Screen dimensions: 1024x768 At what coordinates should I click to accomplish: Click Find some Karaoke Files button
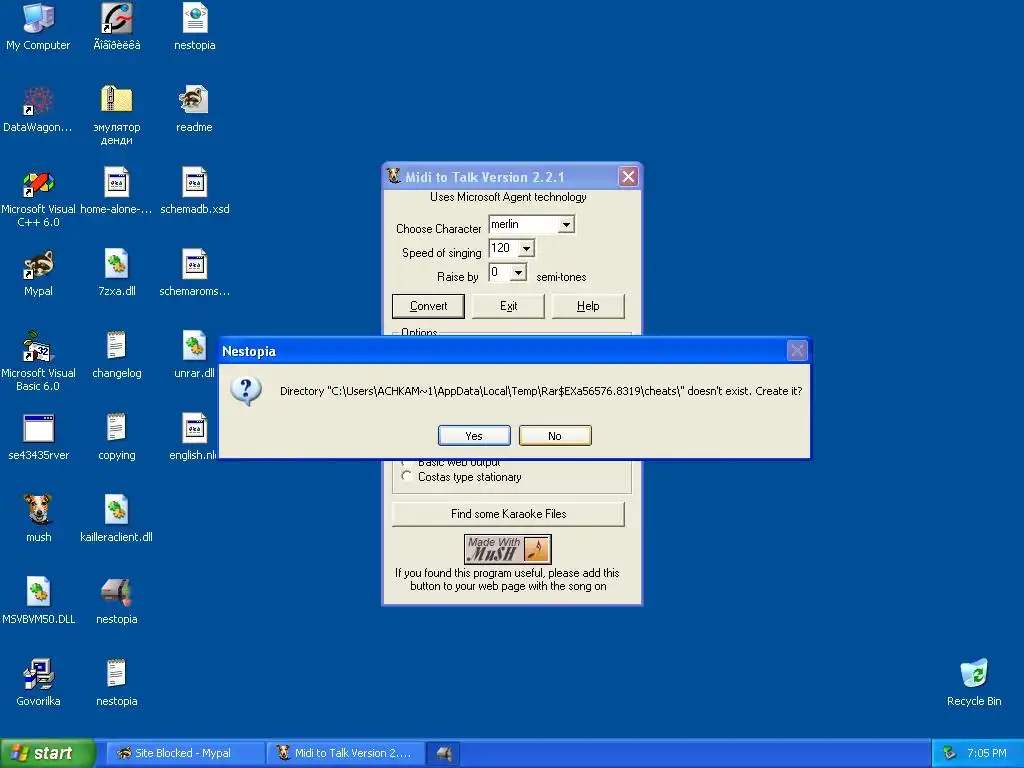coord(508,514)
